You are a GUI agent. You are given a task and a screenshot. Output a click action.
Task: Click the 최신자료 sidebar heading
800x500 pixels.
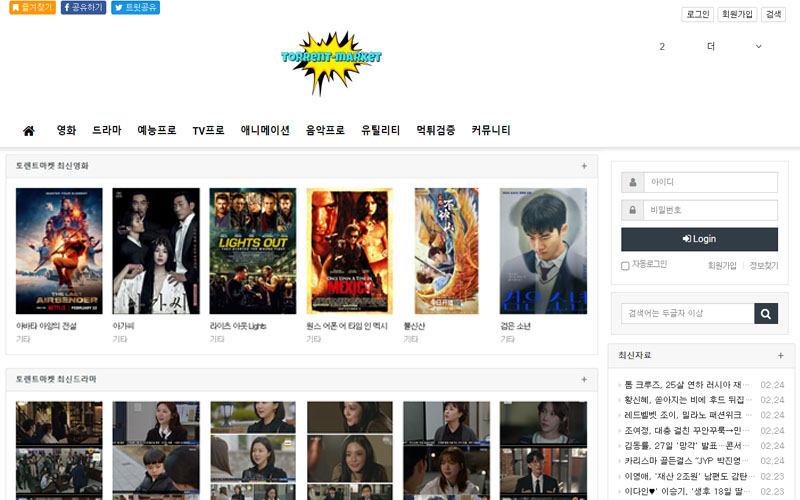pos(635,355)
